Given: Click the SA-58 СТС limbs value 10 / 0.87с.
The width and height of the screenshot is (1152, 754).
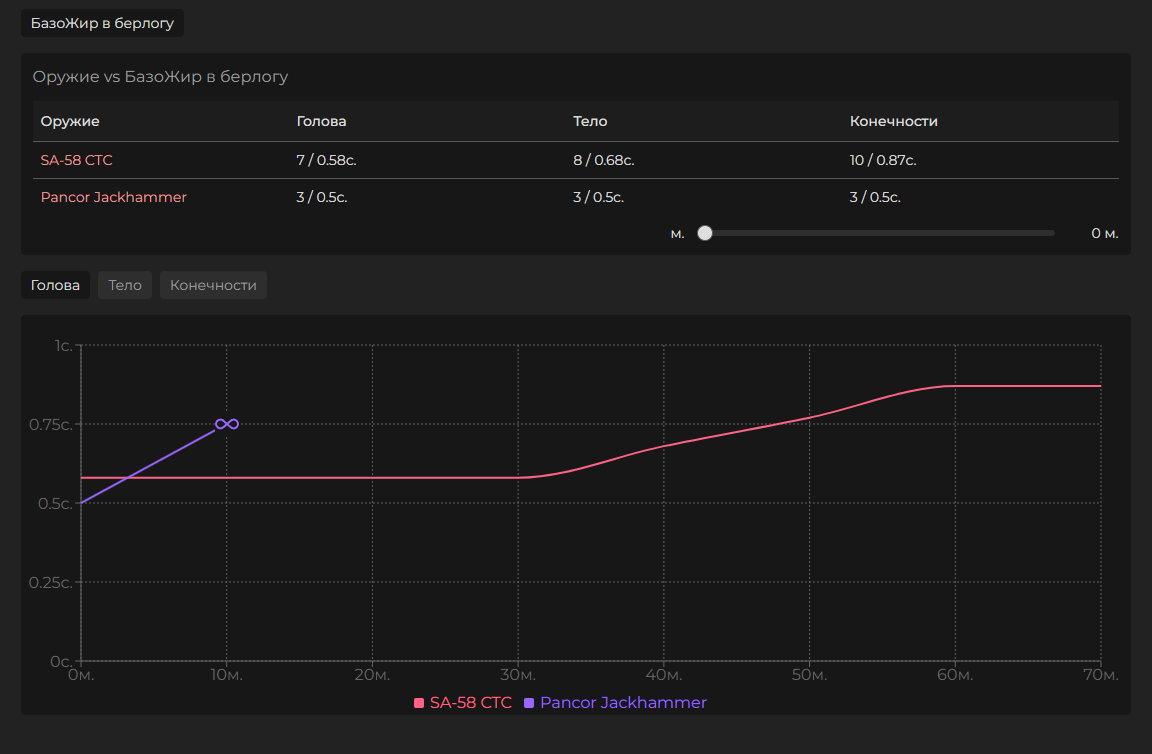Looking at the screenshot, I should pos(883,160).
